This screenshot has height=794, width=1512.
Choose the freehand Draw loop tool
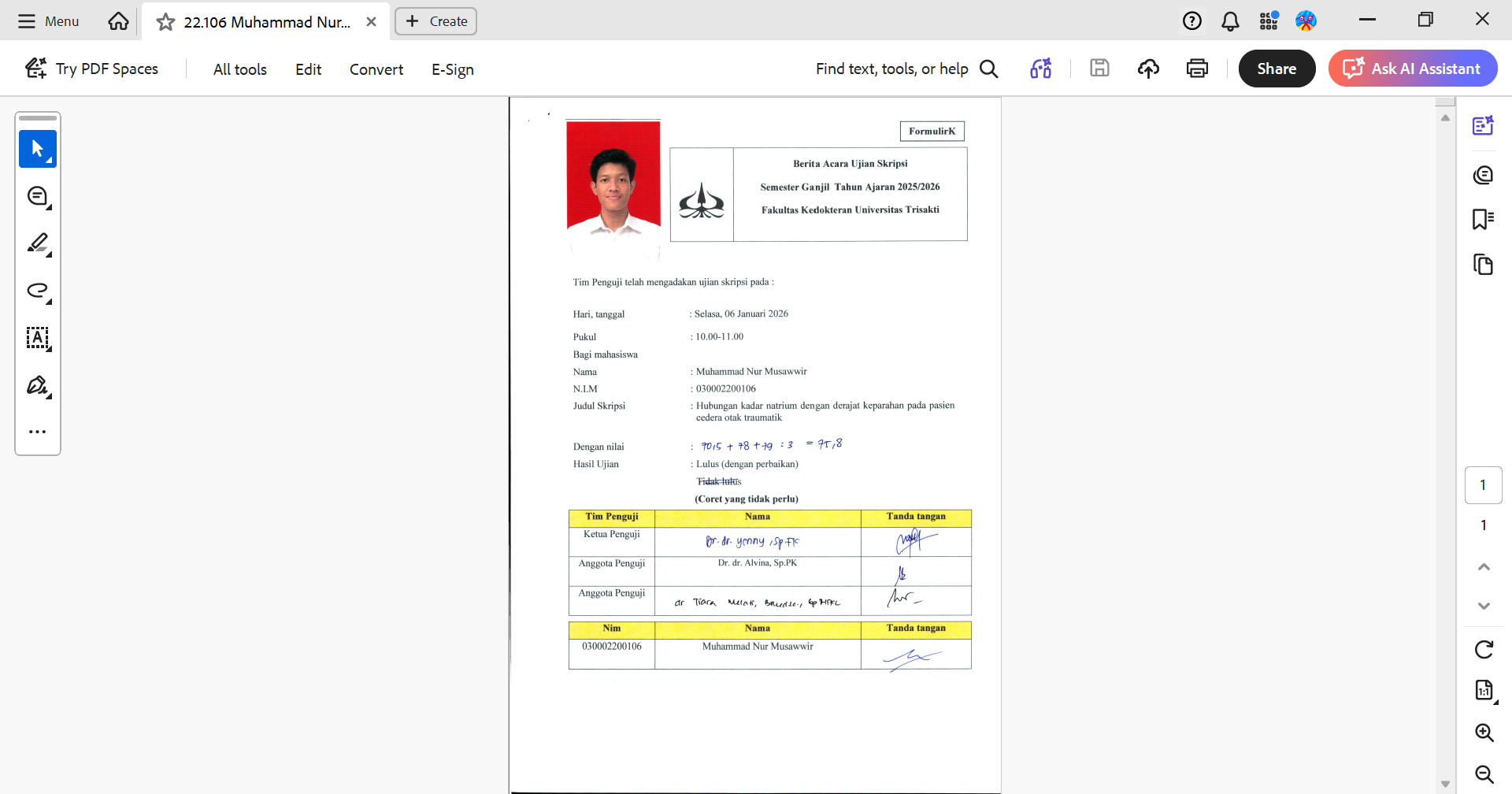click(37, 291)
